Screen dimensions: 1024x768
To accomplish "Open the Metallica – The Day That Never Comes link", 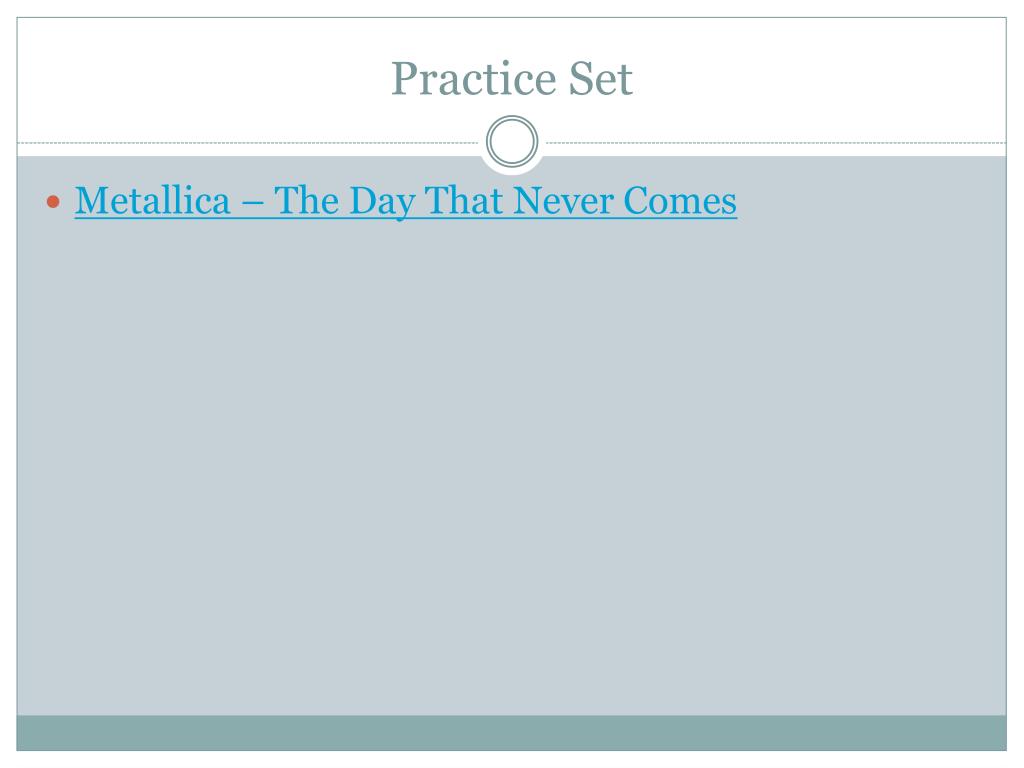I will pyautogui.click(x=406, y=201).
